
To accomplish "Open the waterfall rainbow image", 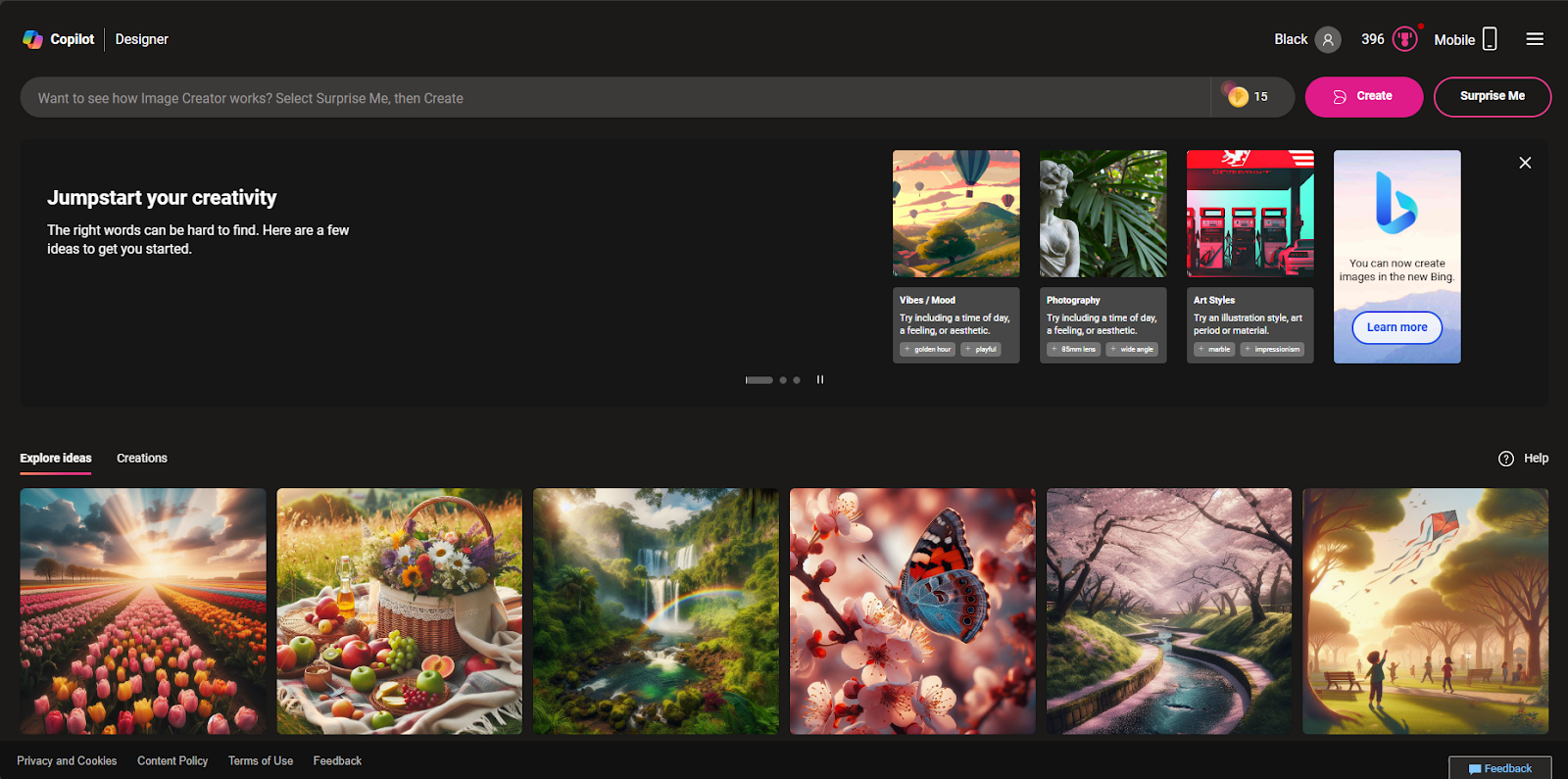I will click(x=657, y=611).
